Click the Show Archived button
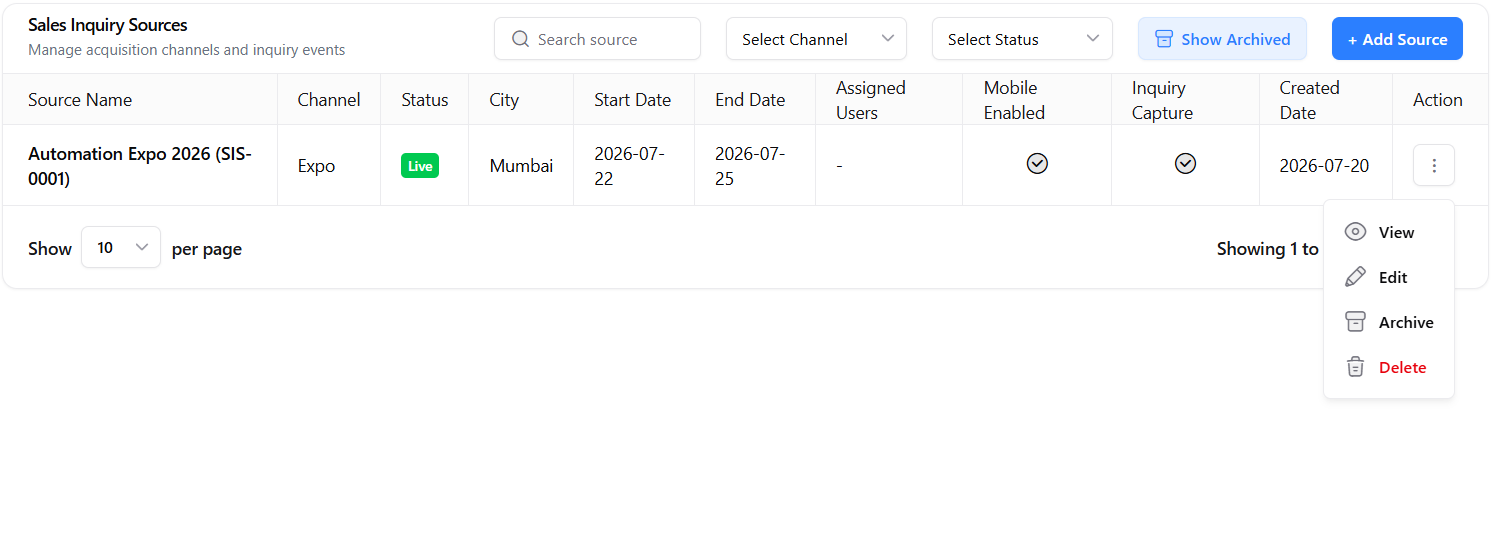Screen dimensions: 1512x536 click(x=1222, y=39)
